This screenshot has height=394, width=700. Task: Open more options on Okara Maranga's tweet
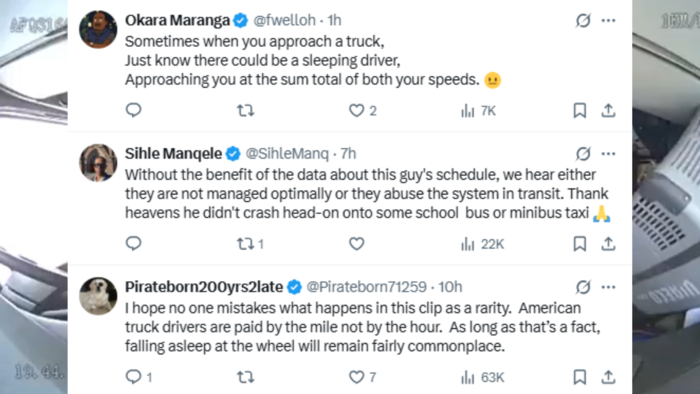[x=608, y=21]
